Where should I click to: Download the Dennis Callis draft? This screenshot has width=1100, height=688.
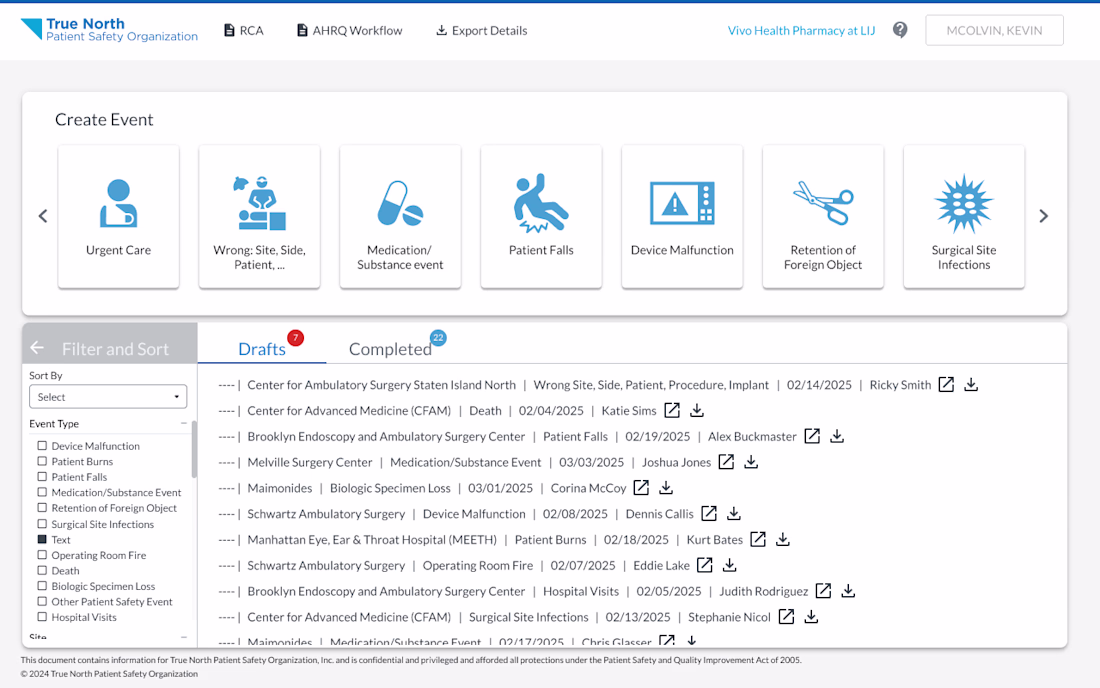click(x=734, y=513)
